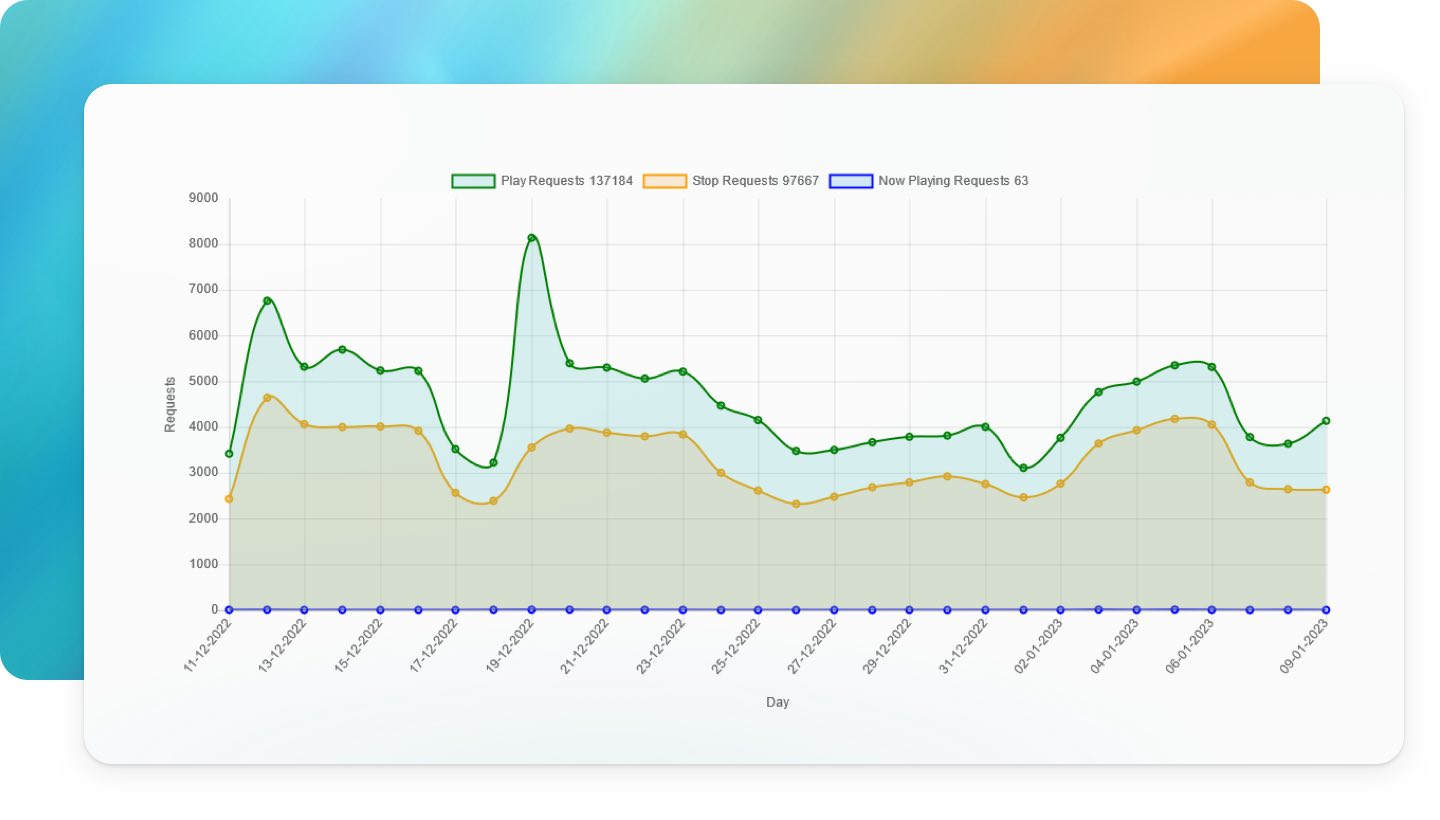Select the Play Requests point on 09-01-2023

click(1326, 421)
